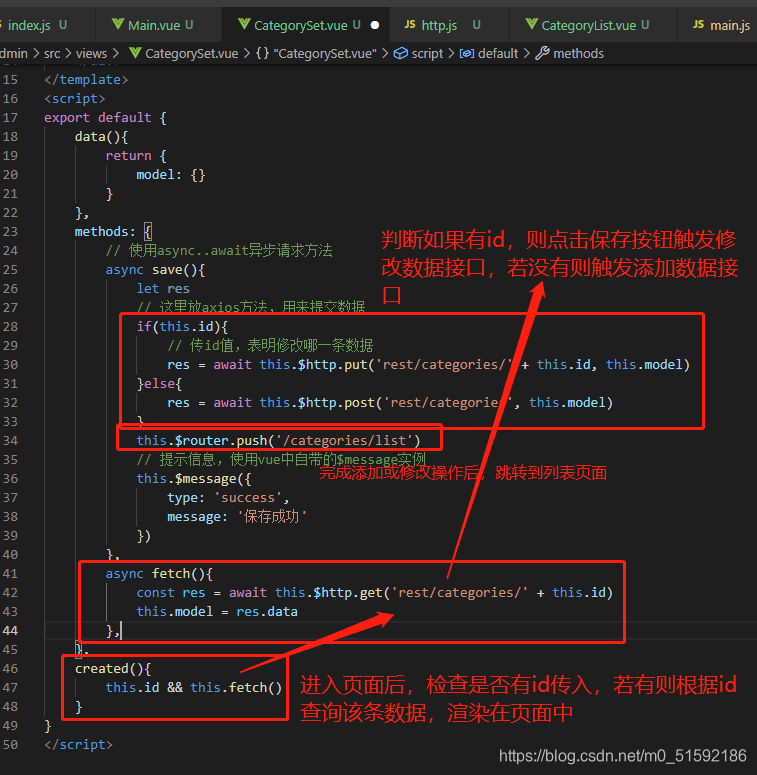757x775 pixels.
Task: Click 'async fetch(){' on line 41
Action: [159, 574]
